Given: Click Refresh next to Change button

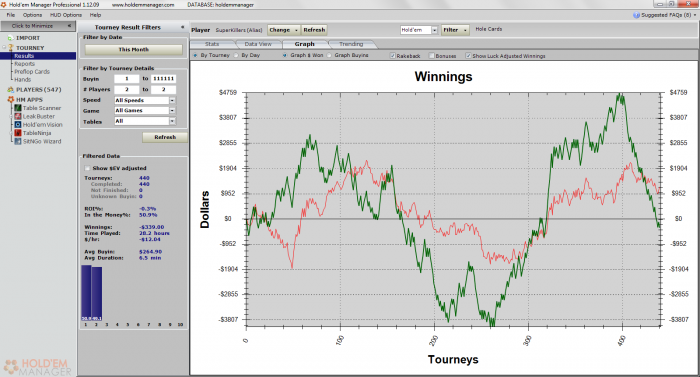Looking at the screenshot, I should coord(314,30).
